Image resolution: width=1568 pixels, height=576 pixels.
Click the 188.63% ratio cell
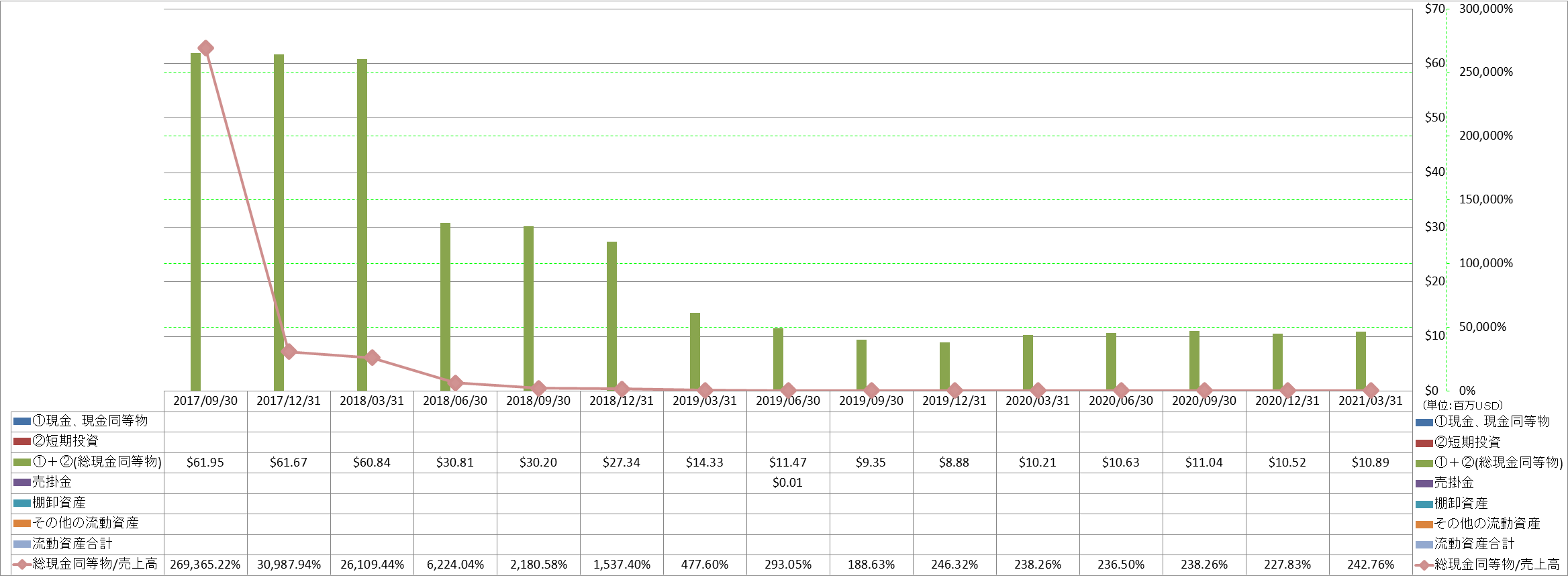(x=871, y=565)
